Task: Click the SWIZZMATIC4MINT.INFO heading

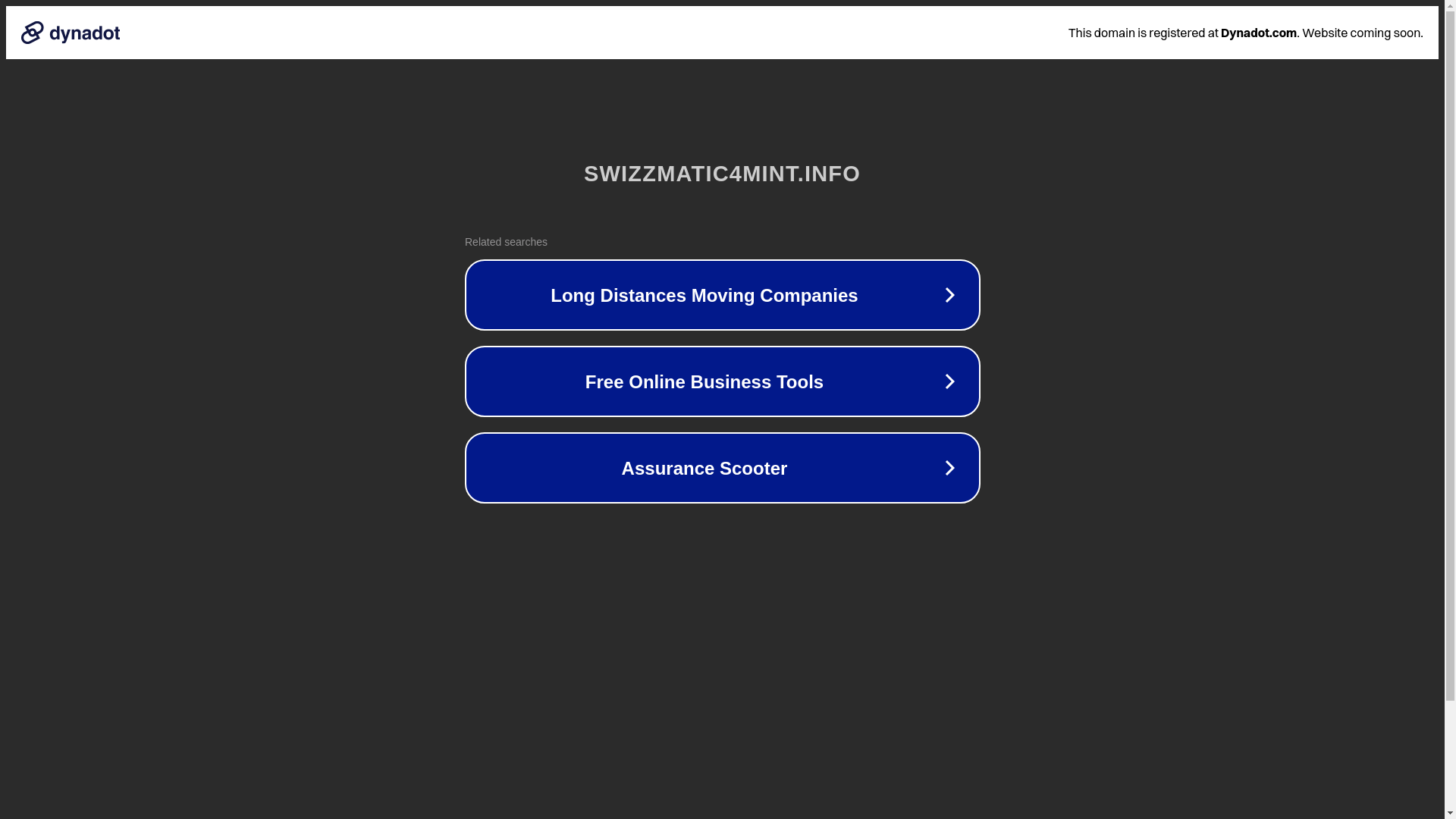Action: [x=722, y=174]
